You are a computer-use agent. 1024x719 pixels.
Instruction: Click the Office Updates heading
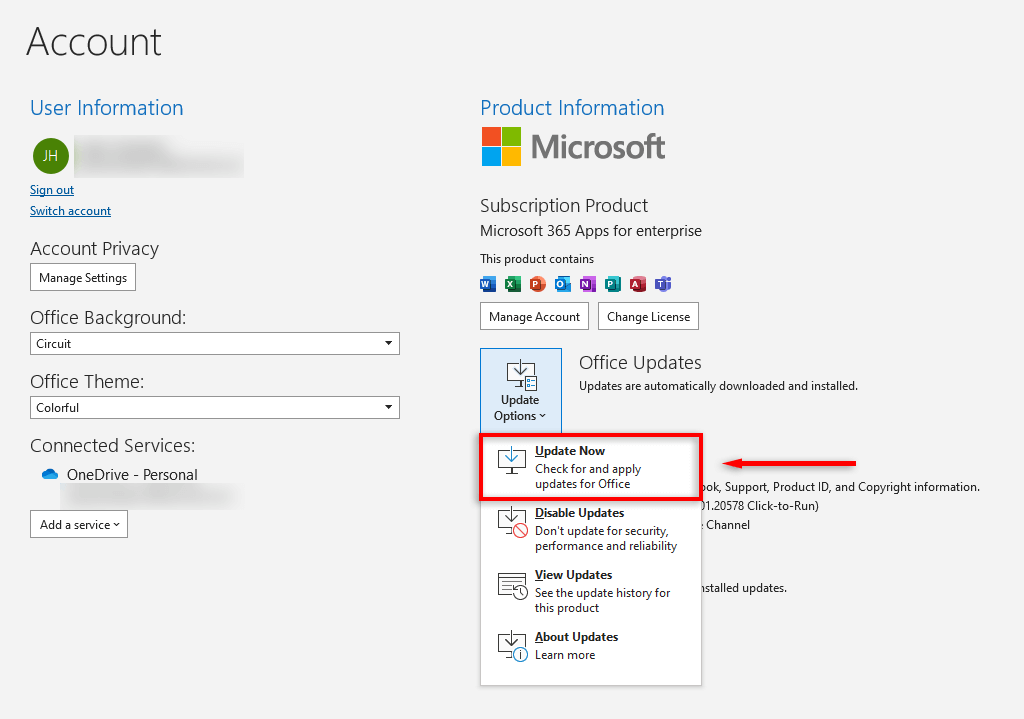640,362
